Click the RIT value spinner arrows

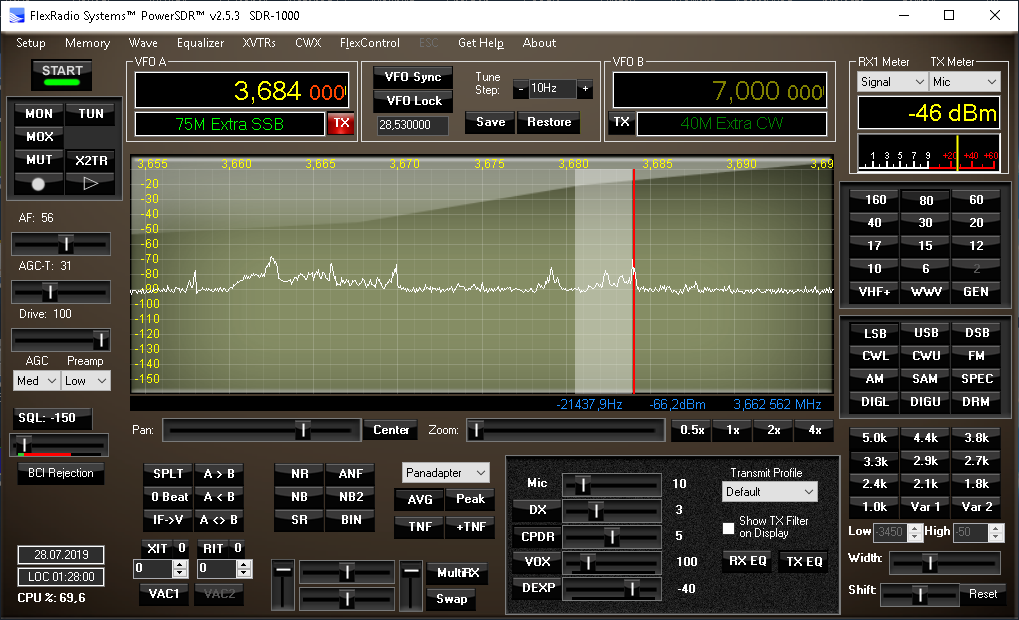244,569
